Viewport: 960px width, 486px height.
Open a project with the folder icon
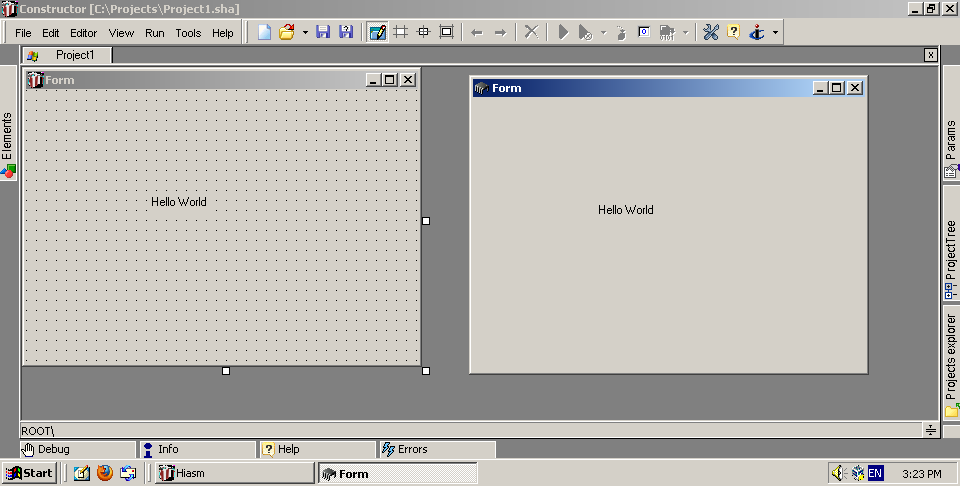click(287, 32)
